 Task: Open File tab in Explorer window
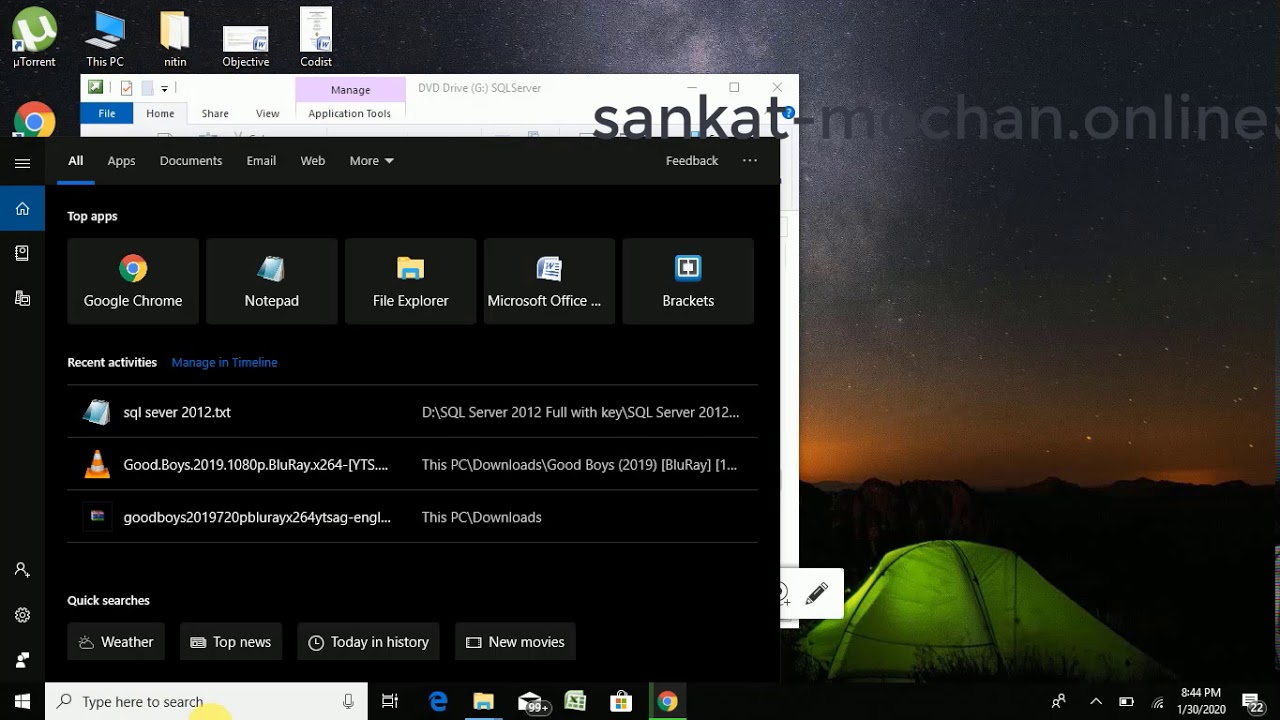click(x=107, y=114)
